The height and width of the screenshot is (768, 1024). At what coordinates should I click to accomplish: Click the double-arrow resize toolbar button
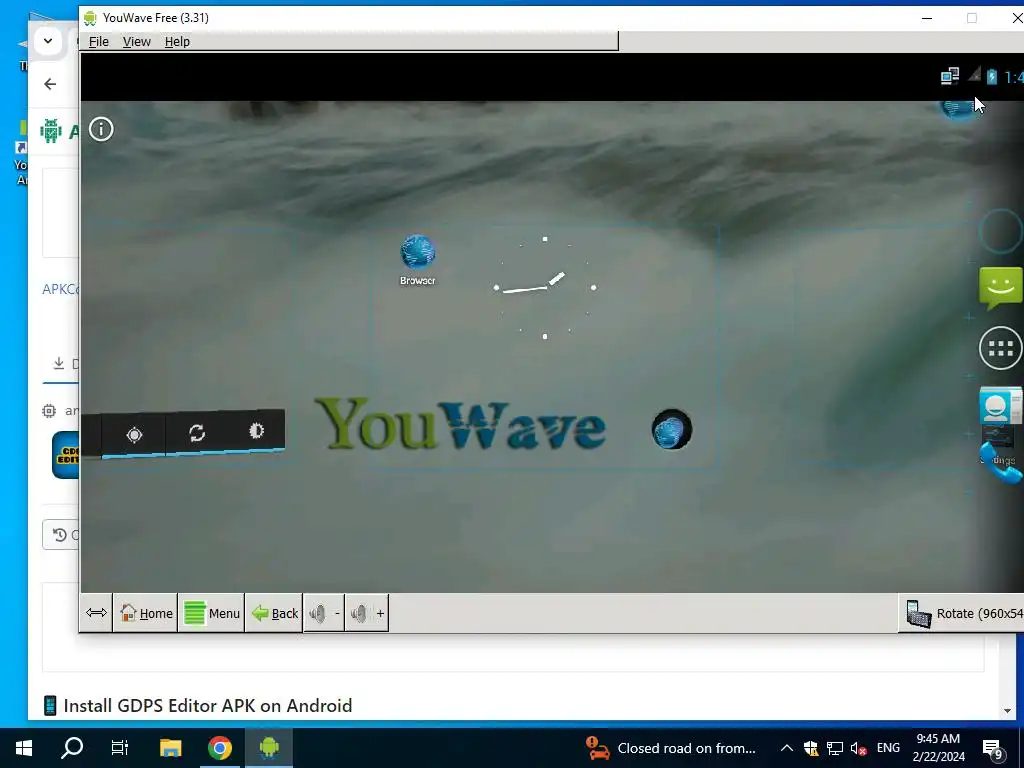point(96,613)
